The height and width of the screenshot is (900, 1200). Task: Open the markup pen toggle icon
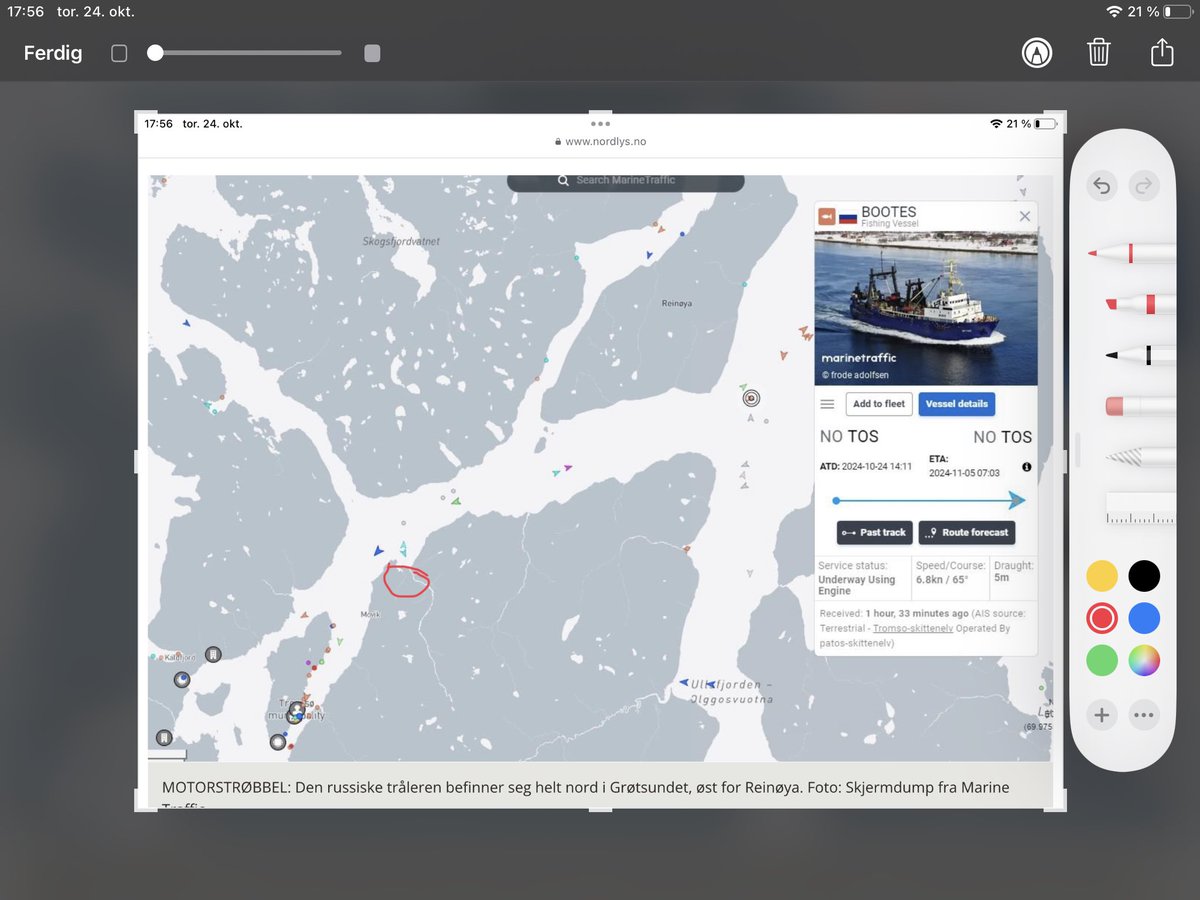(1037, 53)
